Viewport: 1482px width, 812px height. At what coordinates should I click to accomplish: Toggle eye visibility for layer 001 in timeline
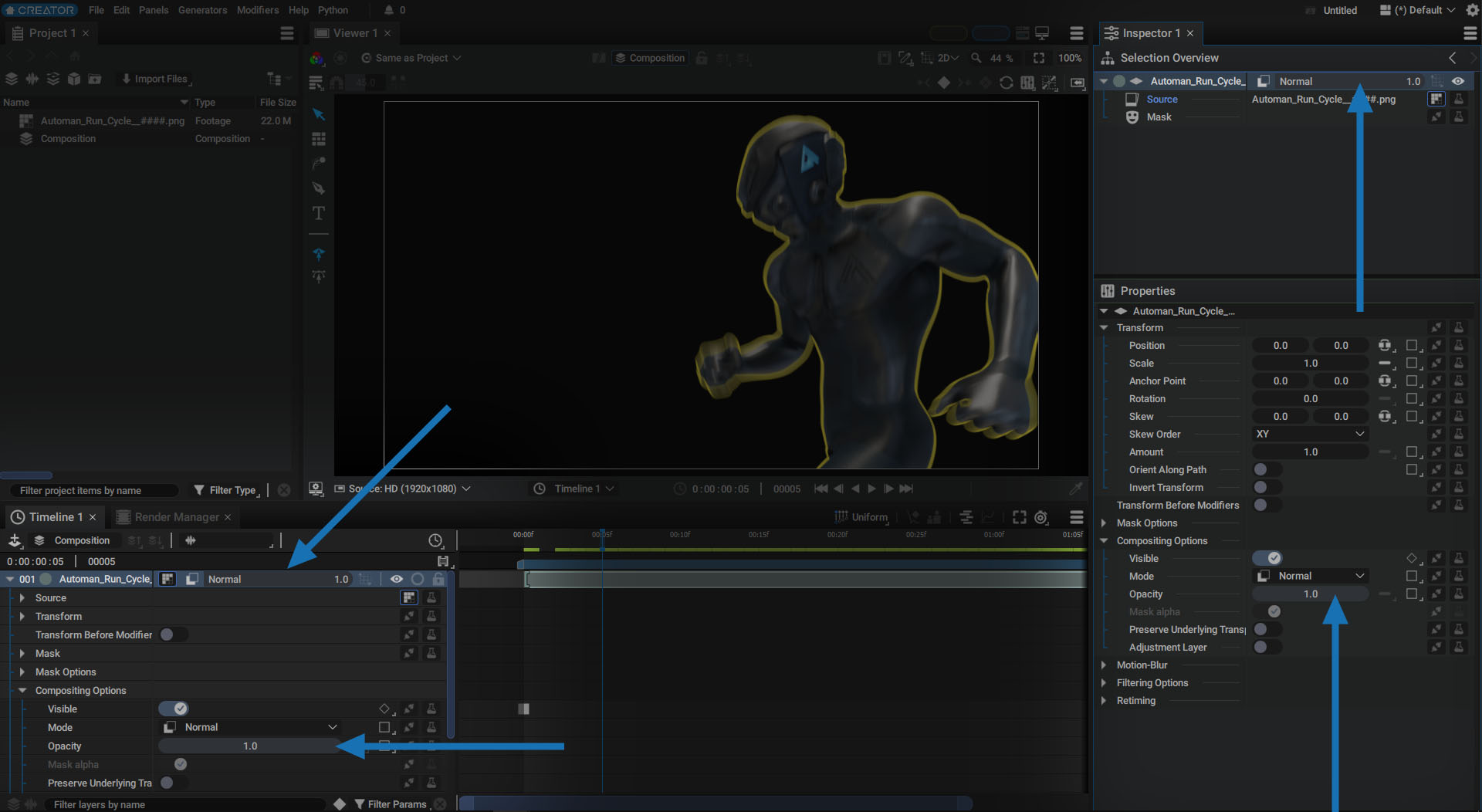click(397, 579)
